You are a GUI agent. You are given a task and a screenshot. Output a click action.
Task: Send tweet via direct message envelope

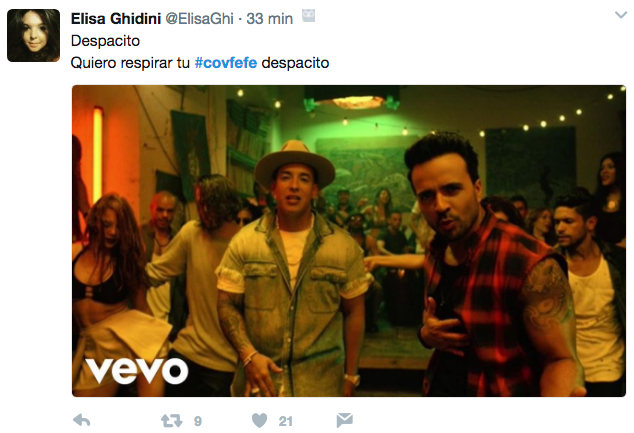(x=344, y=420)
